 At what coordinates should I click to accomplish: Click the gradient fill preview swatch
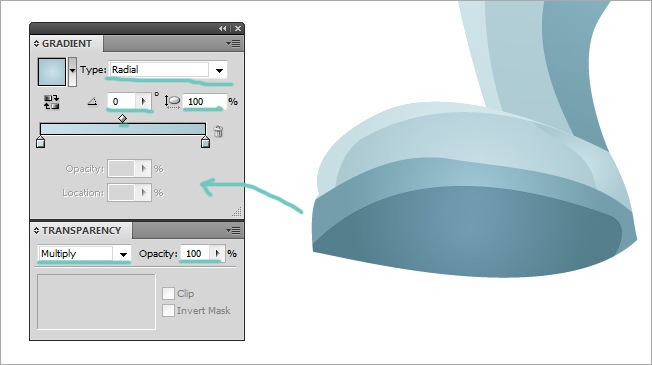(52, 72)
